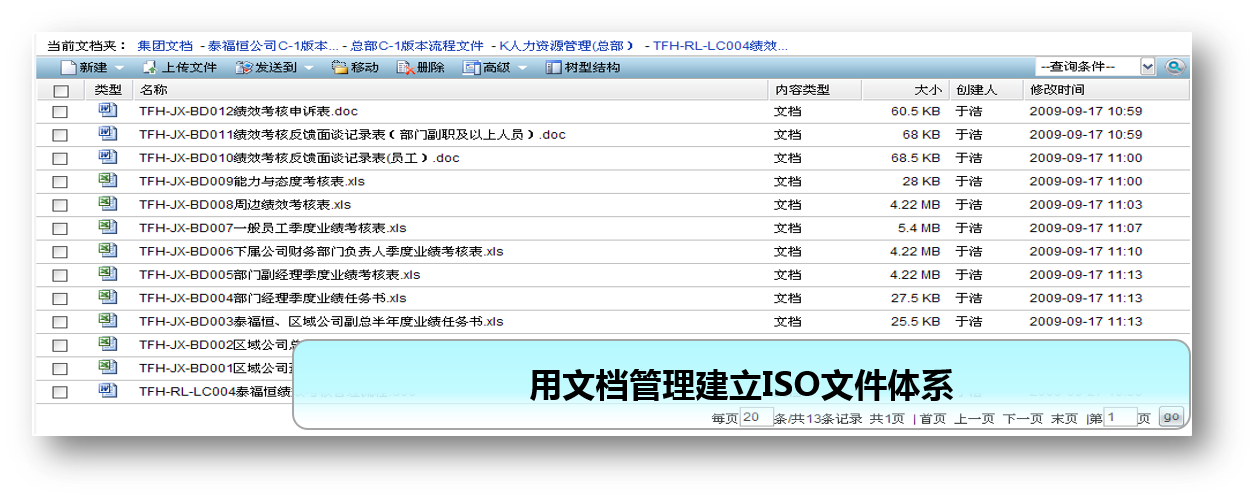1257x501 pixels.
Task: Click the 上传文件 upload file button
Action: pyautogui.click(x=179, y=68)
